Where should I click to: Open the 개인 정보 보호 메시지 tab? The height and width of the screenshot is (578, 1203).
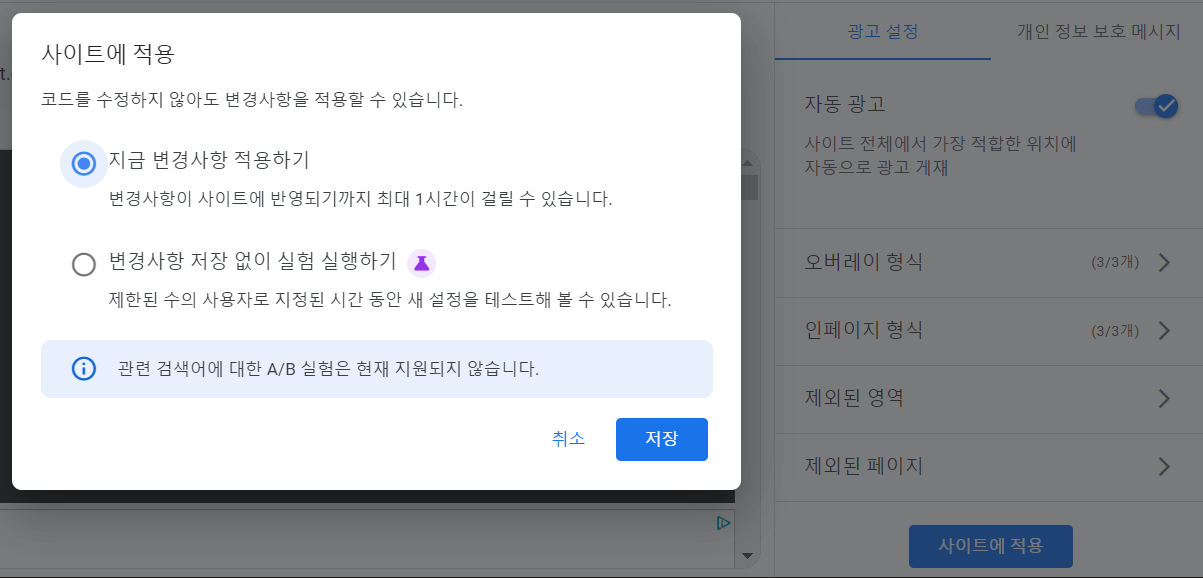[1098, 31]
